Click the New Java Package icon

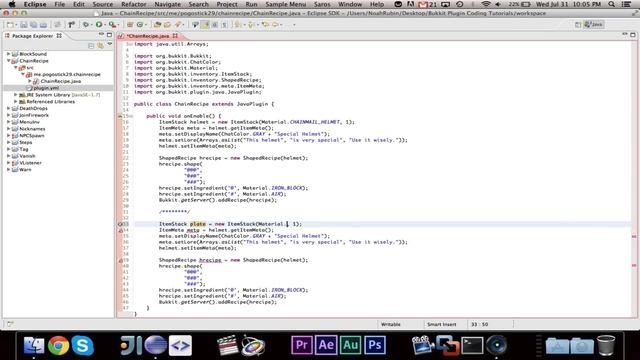pos(130,25)
